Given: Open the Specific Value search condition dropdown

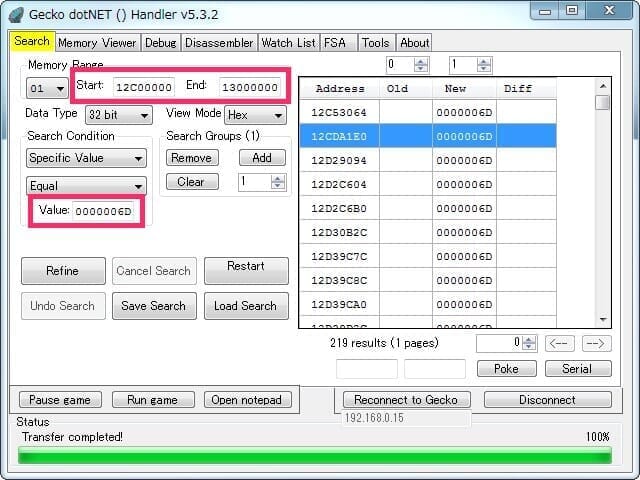Looking at the screenshot, I should pyautogui.click(x=86, y=158).
